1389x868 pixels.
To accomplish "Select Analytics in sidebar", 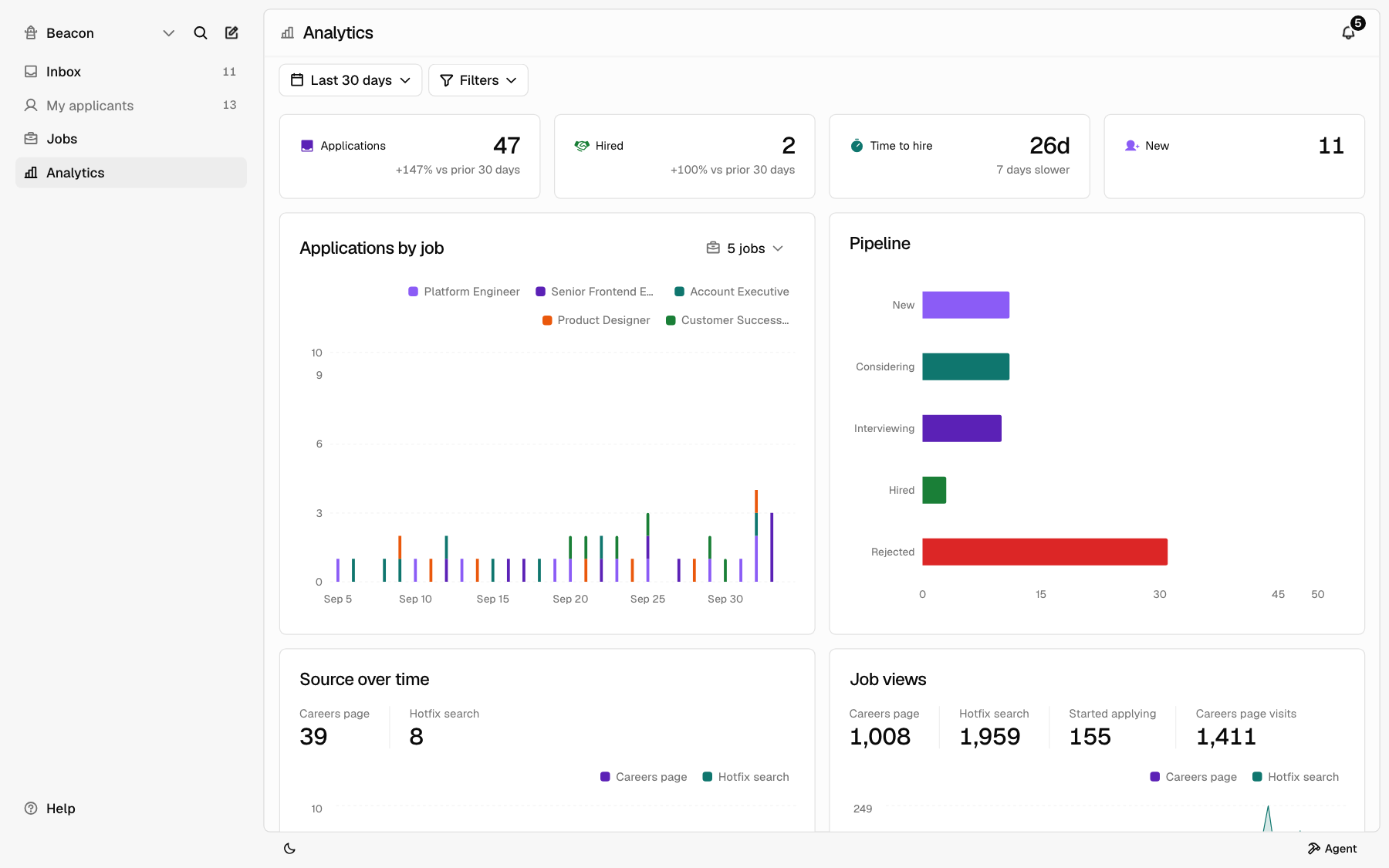I will tap(131, 173).
